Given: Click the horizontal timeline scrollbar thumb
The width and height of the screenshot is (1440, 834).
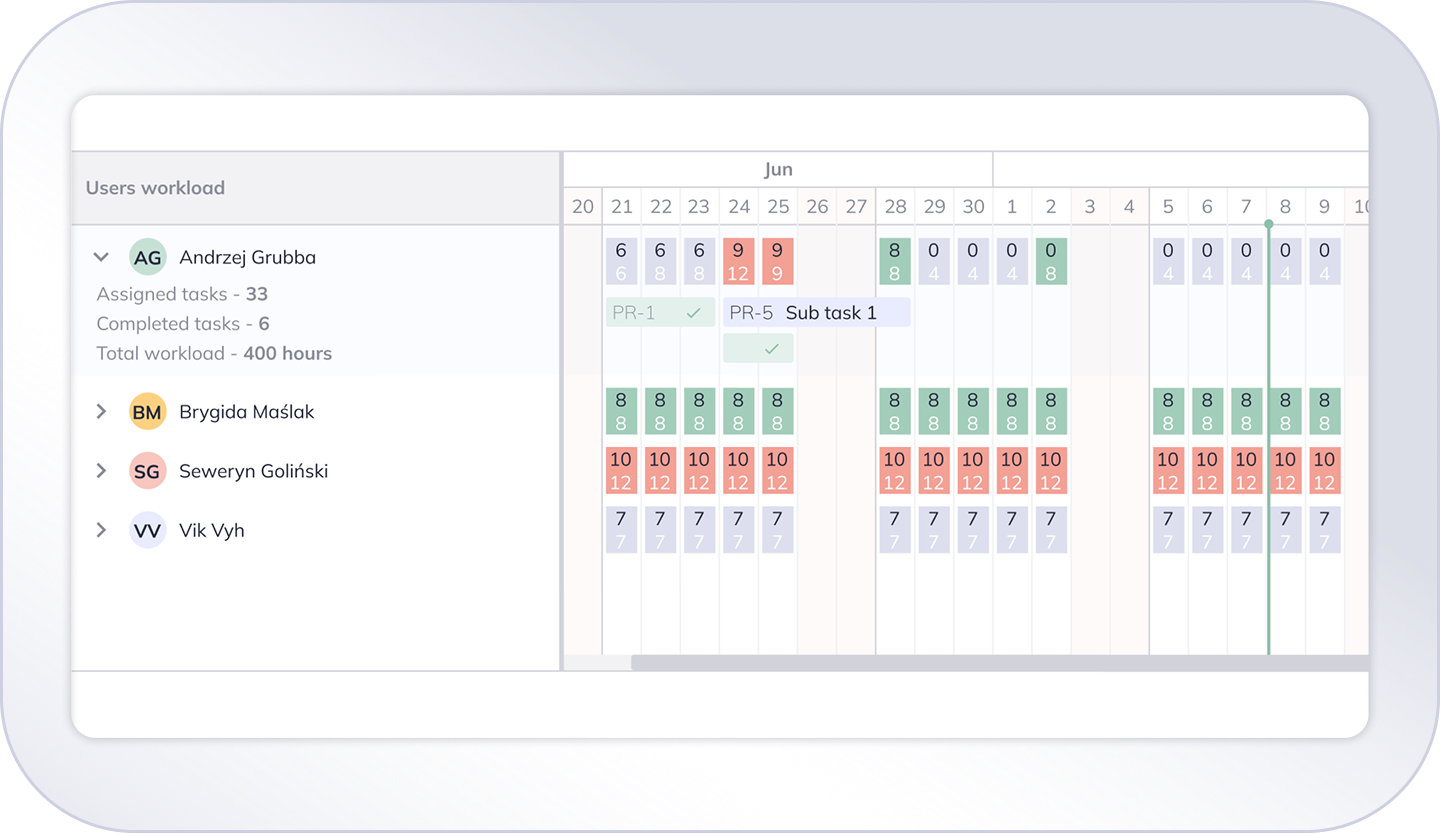Looking at the screenshot, I should click(998, 663).
